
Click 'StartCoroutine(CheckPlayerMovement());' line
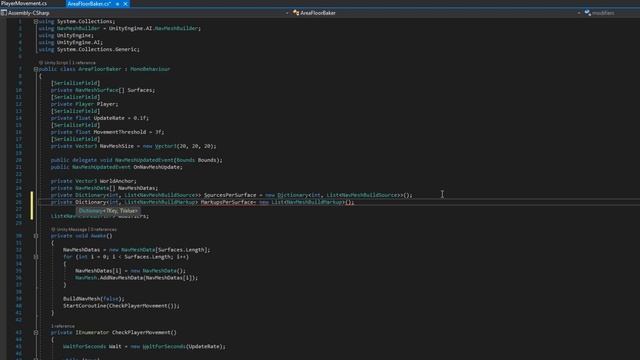point(121,306)
